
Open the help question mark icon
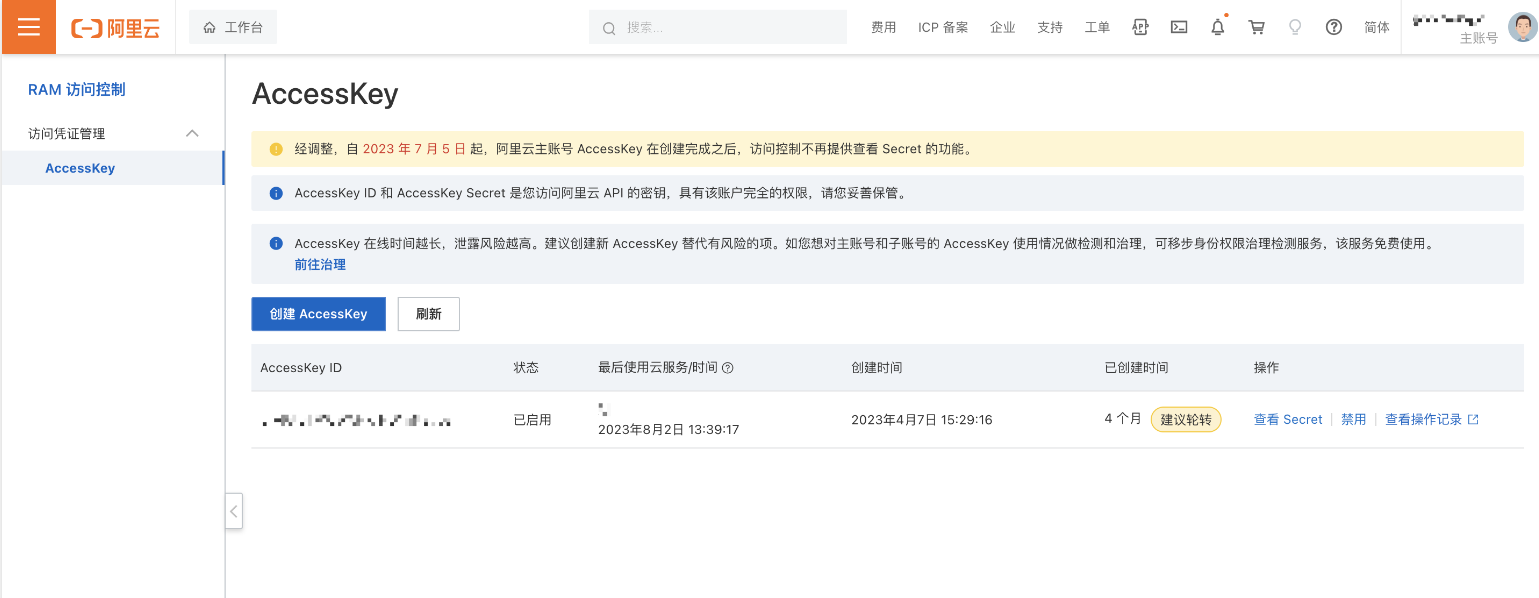tap(1334, 28)
